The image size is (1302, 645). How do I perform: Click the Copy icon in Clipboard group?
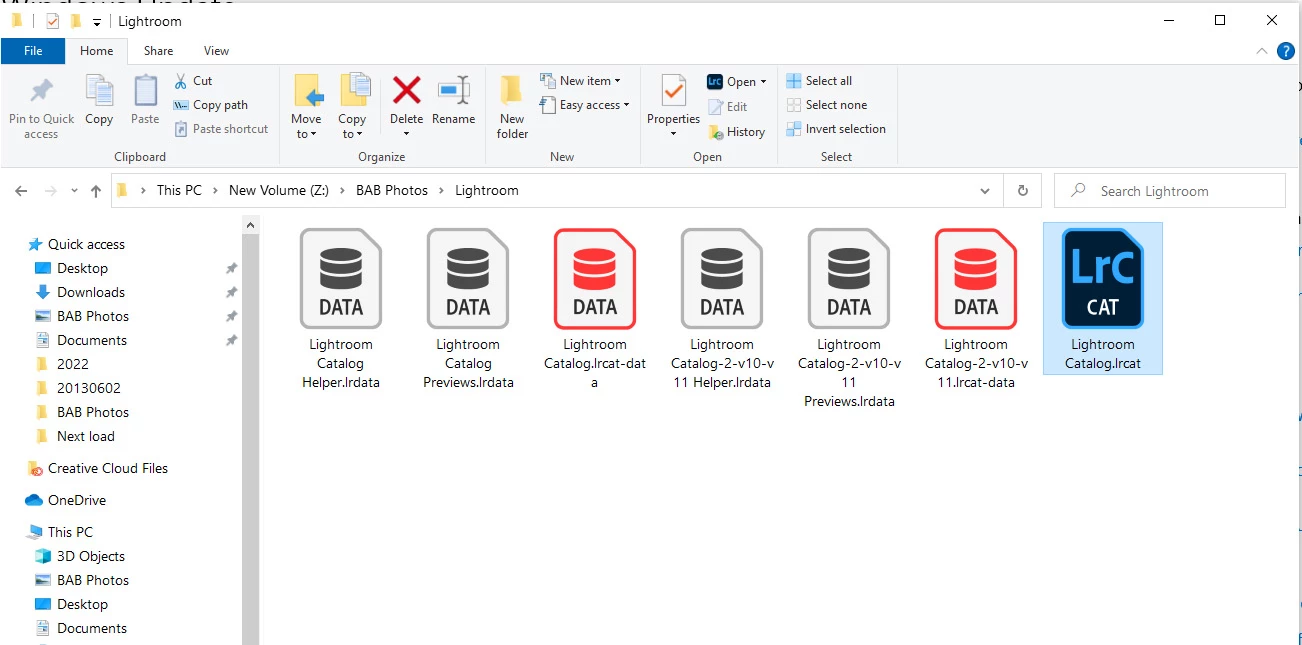click(x=99, y=91)
